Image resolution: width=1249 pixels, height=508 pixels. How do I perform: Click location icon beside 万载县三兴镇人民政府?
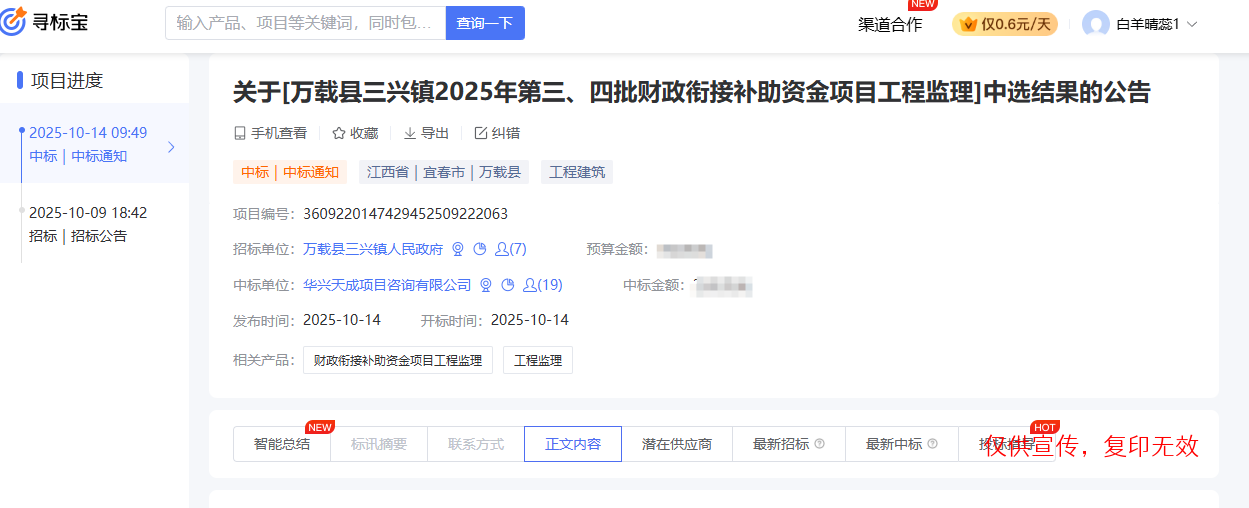tap(458, 249)
